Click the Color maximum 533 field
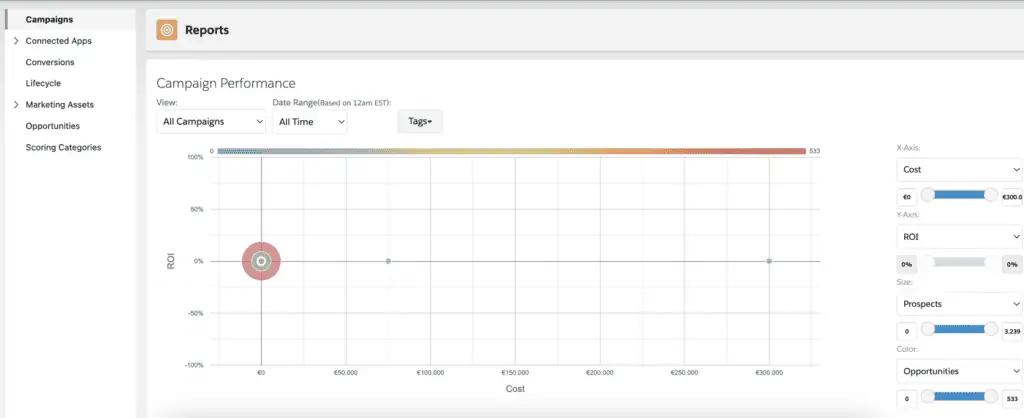This screenshot has width=1024, height=418. pyautogui.click(x=1012, y=399)
